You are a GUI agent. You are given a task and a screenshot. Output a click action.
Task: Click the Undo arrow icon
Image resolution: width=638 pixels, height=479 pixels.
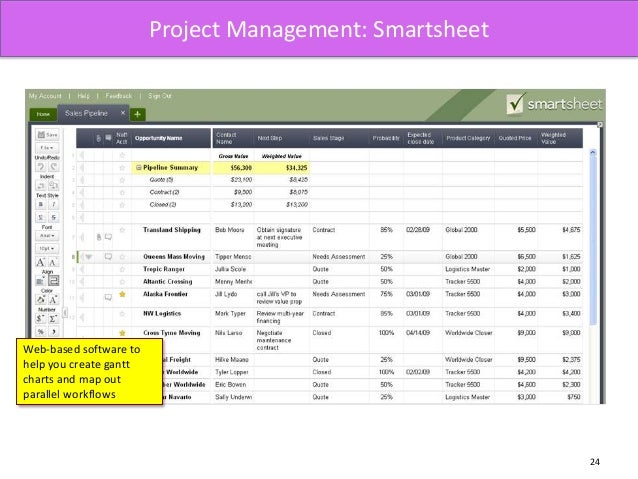pos(41,167)
